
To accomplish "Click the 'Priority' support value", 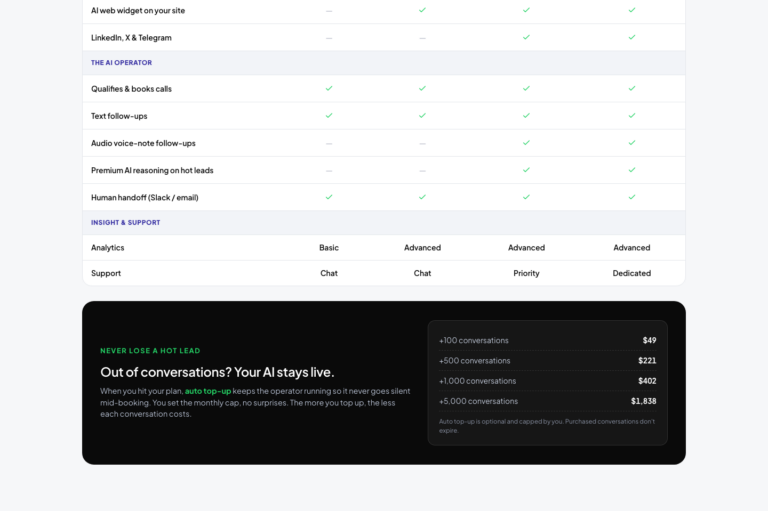I will pos(526,273).
